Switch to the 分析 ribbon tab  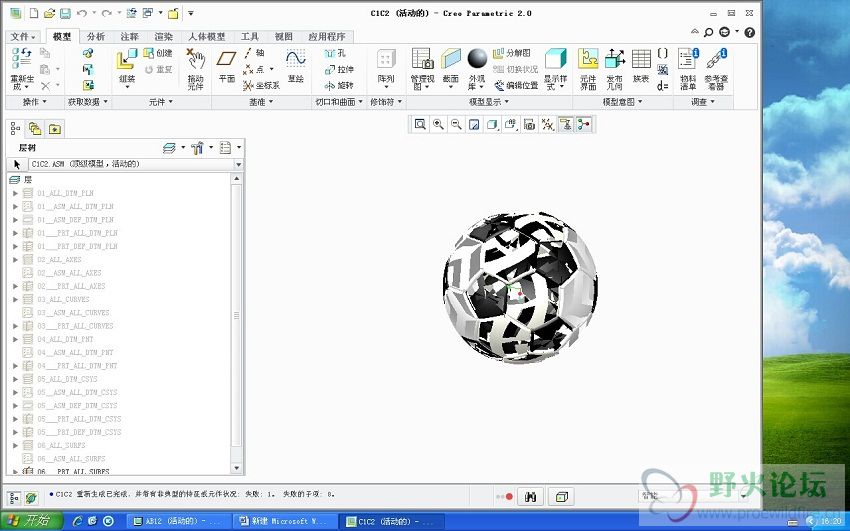[96, 36]
